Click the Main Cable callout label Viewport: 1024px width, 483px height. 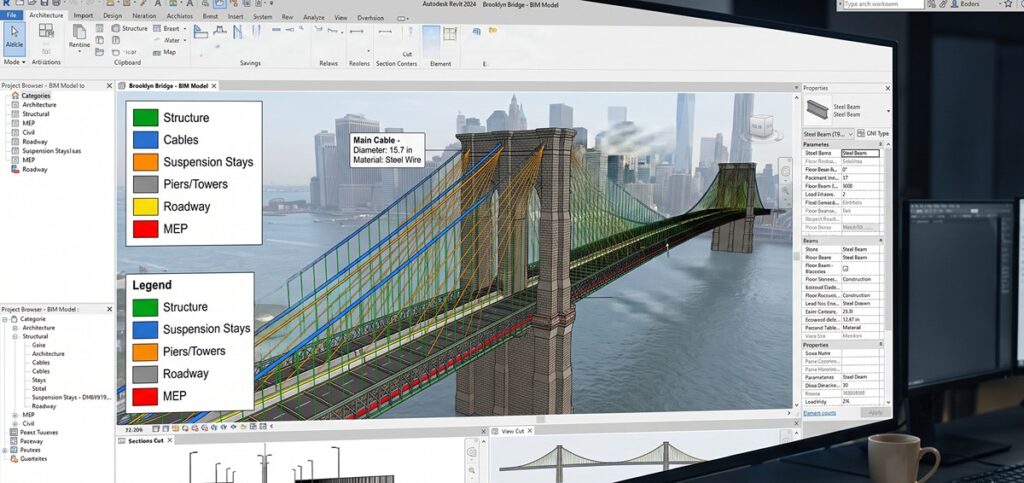coord(387,149)
